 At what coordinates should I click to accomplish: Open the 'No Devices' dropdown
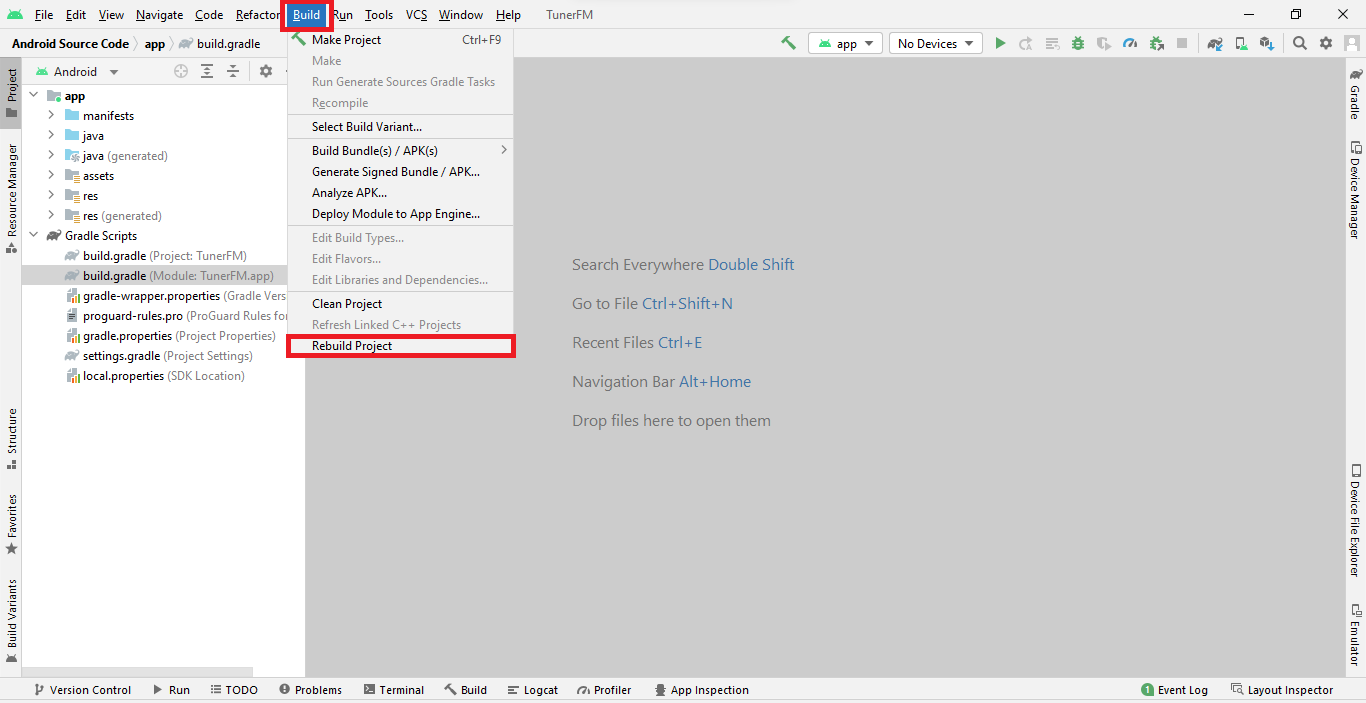click(934, 43)
